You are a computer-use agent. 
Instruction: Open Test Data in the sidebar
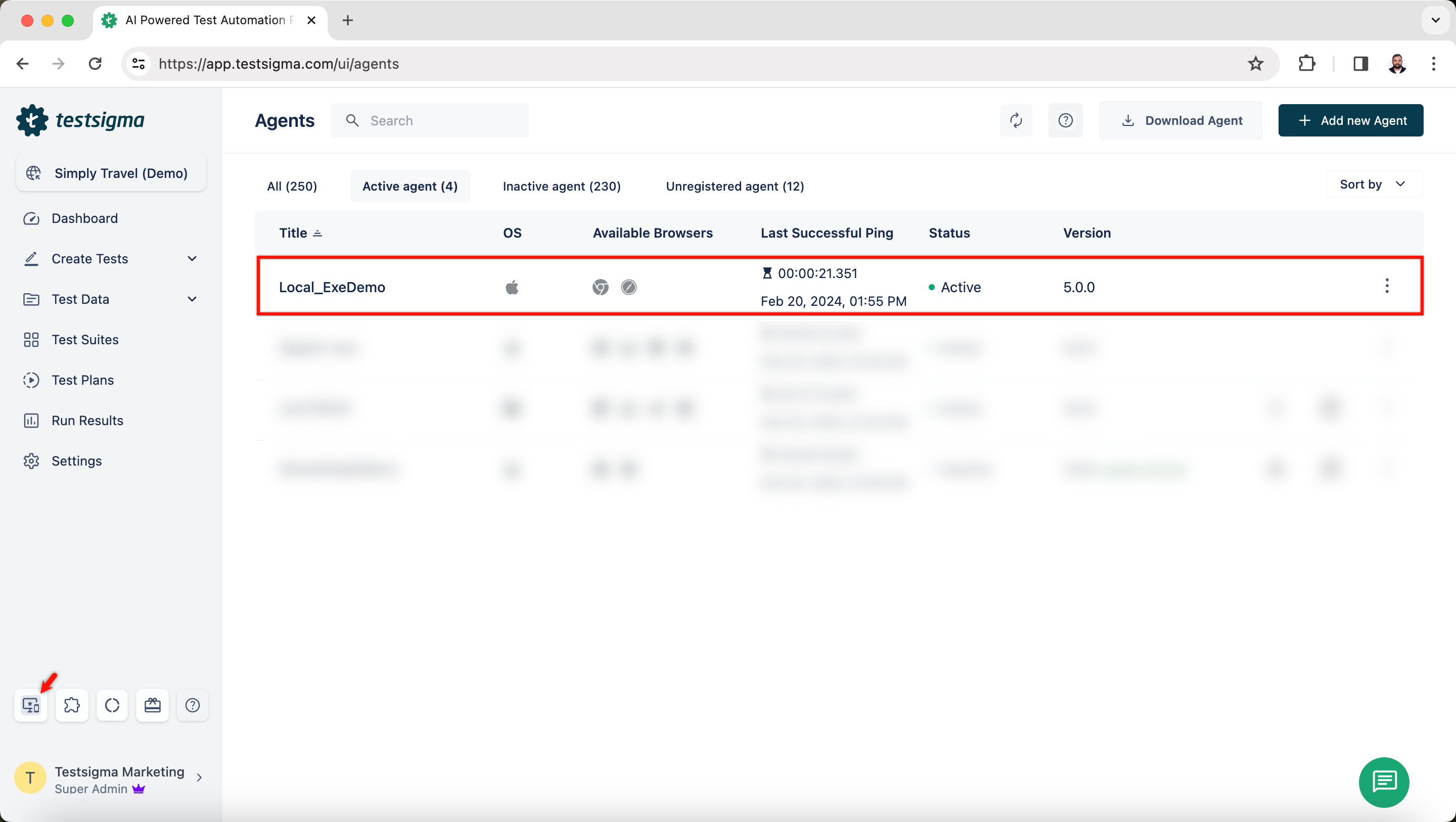tap(80, 299)
